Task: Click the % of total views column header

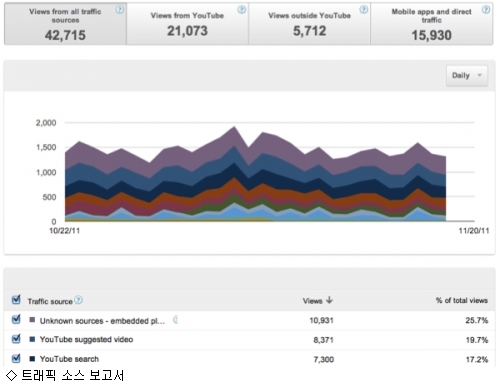Action: click(462, 300)
